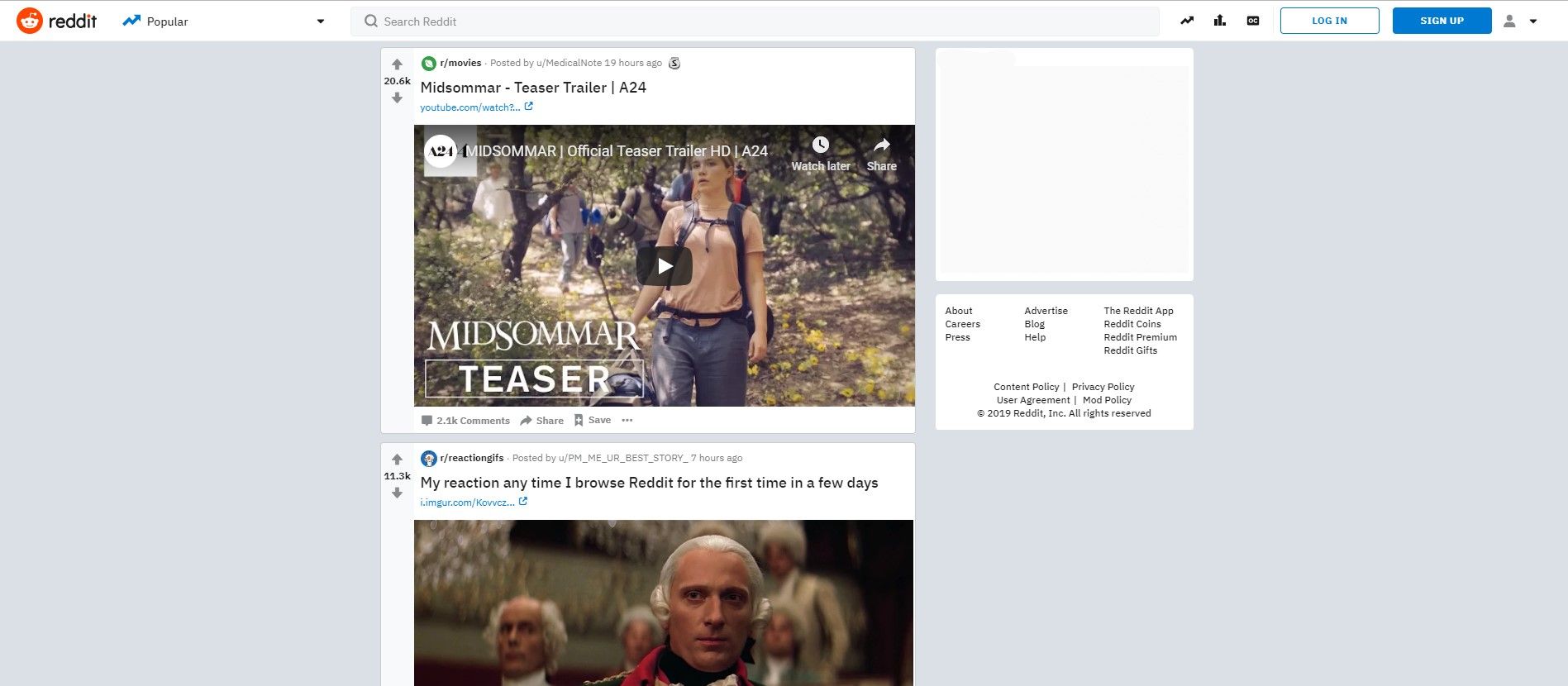
Task: Open the r/reactiongifs subreddit link
Action: coord(472,458)
